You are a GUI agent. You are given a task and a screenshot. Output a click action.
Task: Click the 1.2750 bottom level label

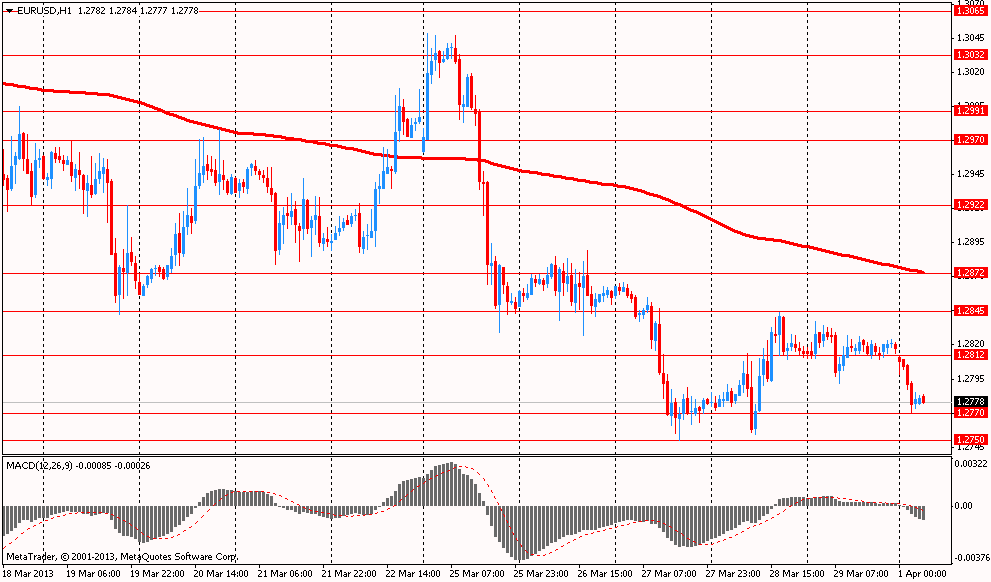coord(970,440)
